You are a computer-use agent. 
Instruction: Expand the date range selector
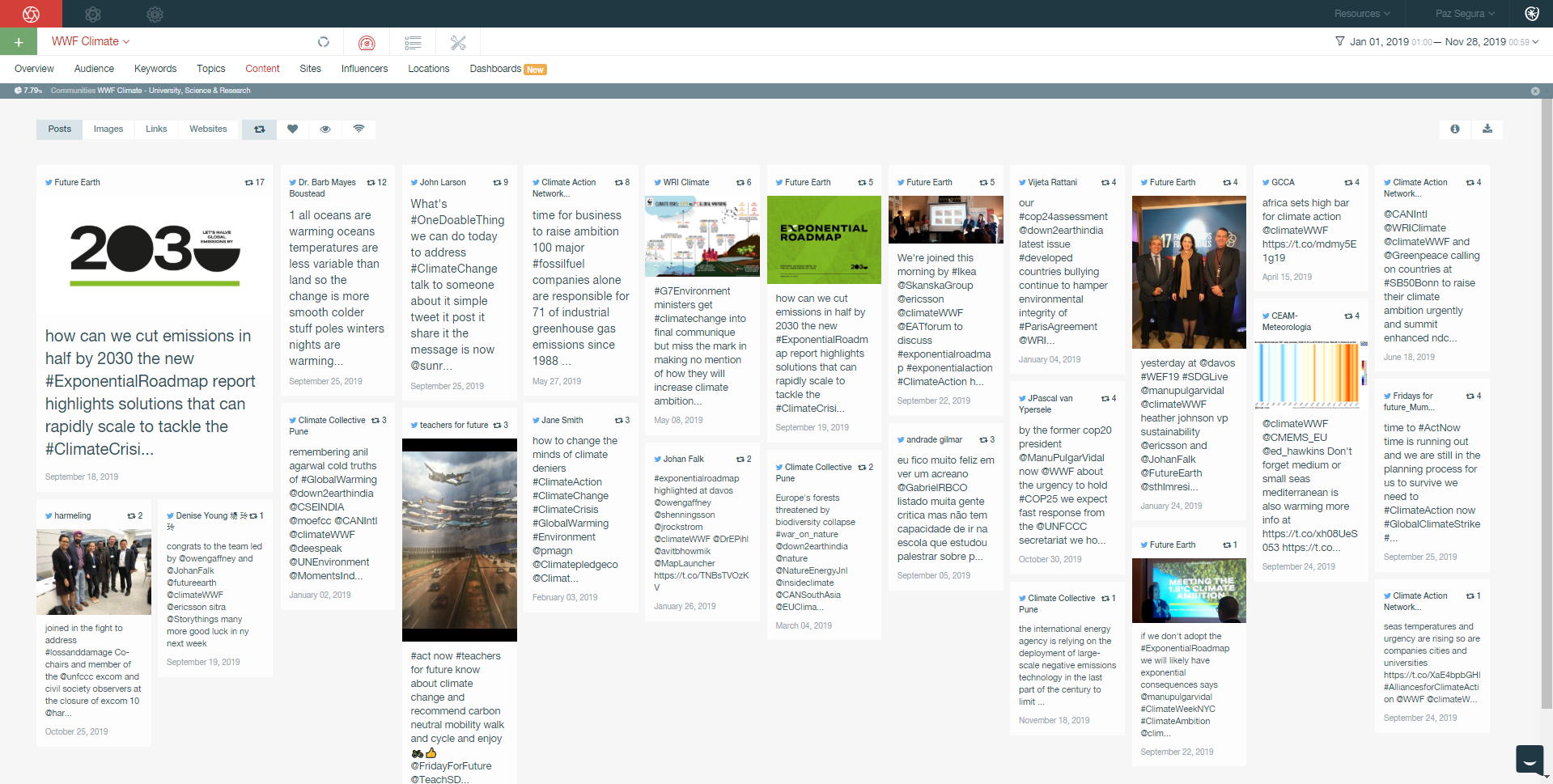pyautogui.click(x=1437, y=42)
